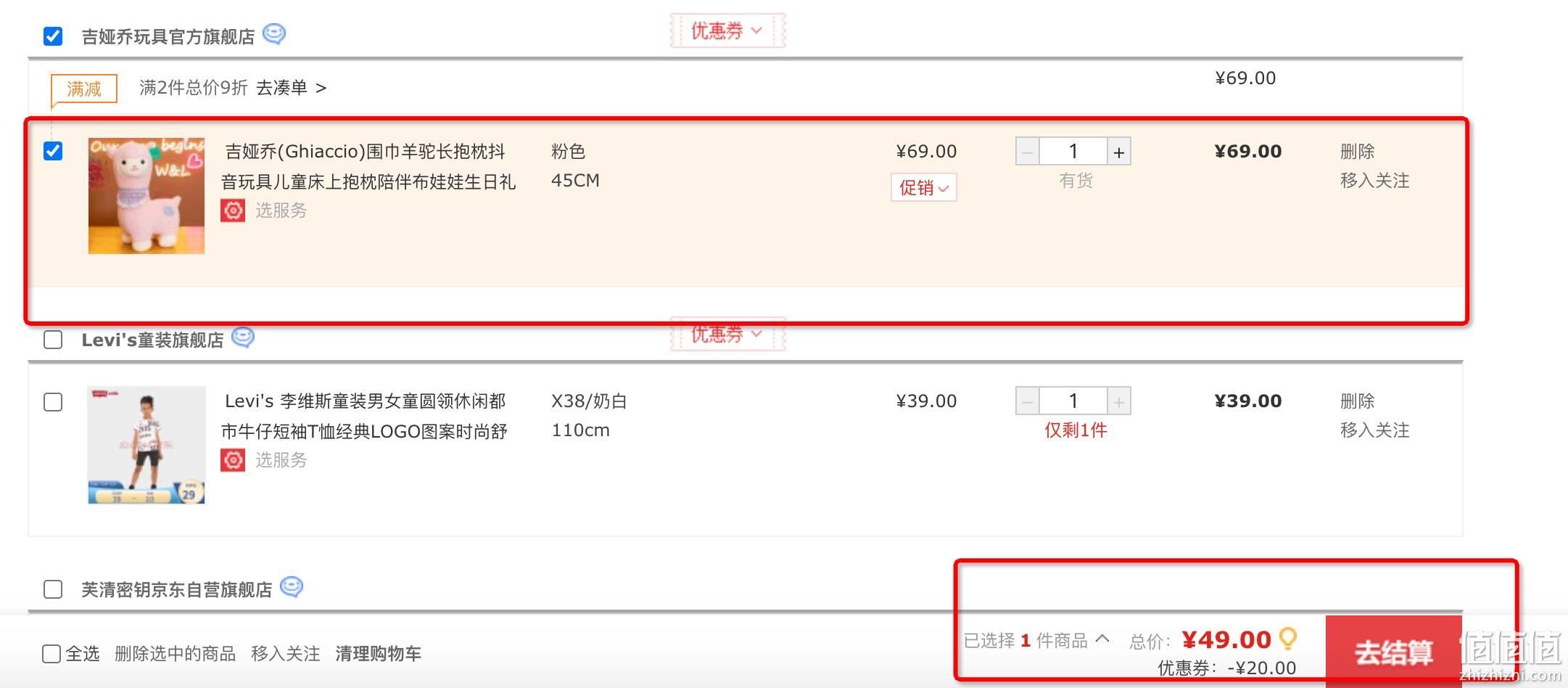The image size is (1568, 688).
Task: Click 清理购物车 in bottom bar
Action: 379,654
